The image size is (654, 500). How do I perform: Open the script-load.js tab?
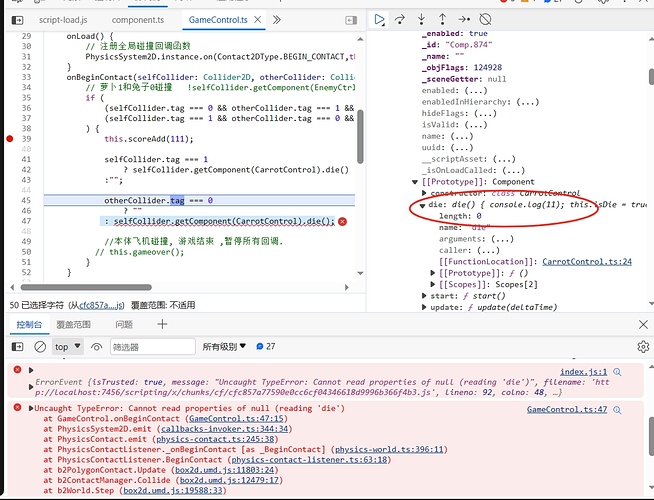63,20
